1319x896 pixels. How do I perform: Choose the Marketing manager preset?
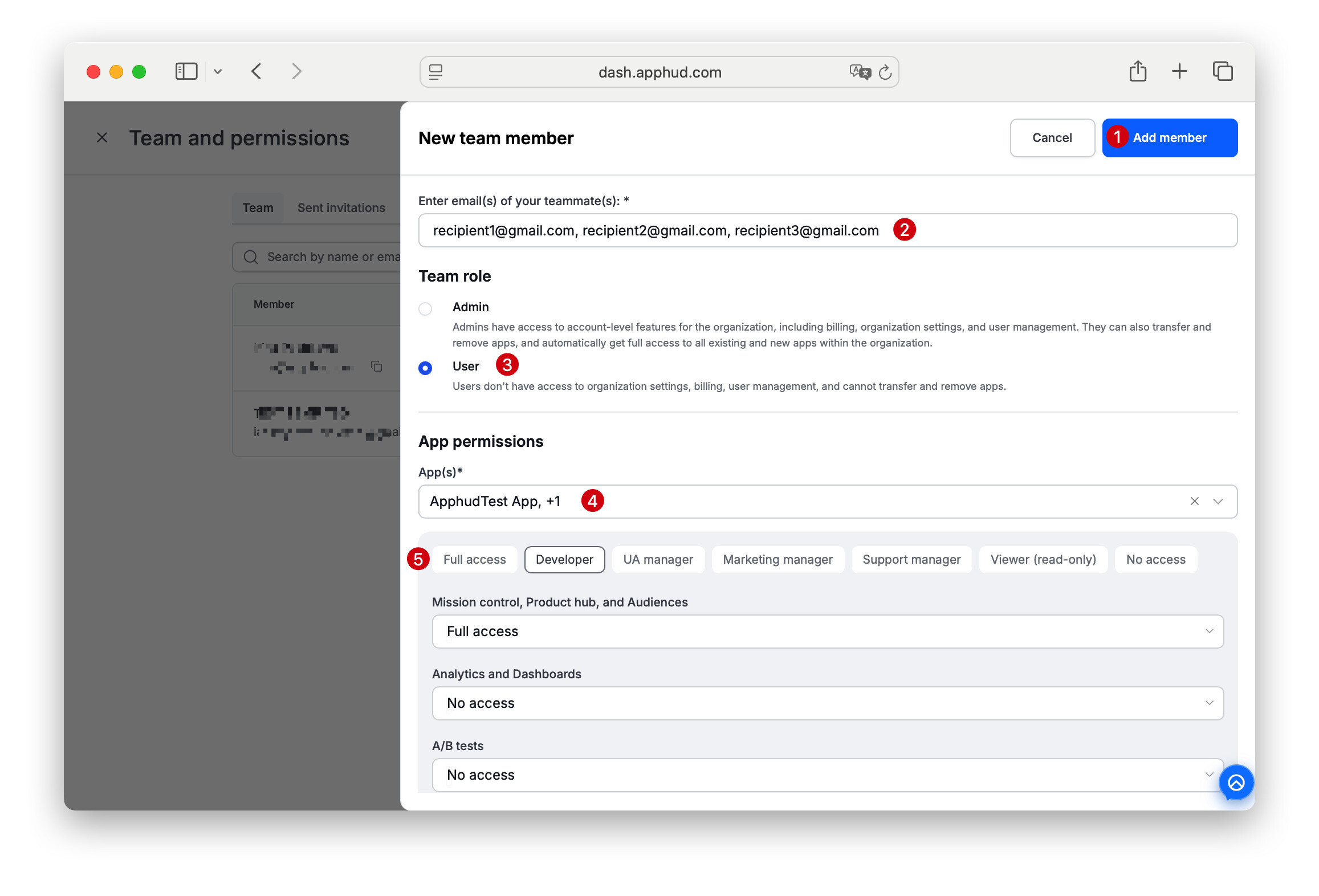778,559
